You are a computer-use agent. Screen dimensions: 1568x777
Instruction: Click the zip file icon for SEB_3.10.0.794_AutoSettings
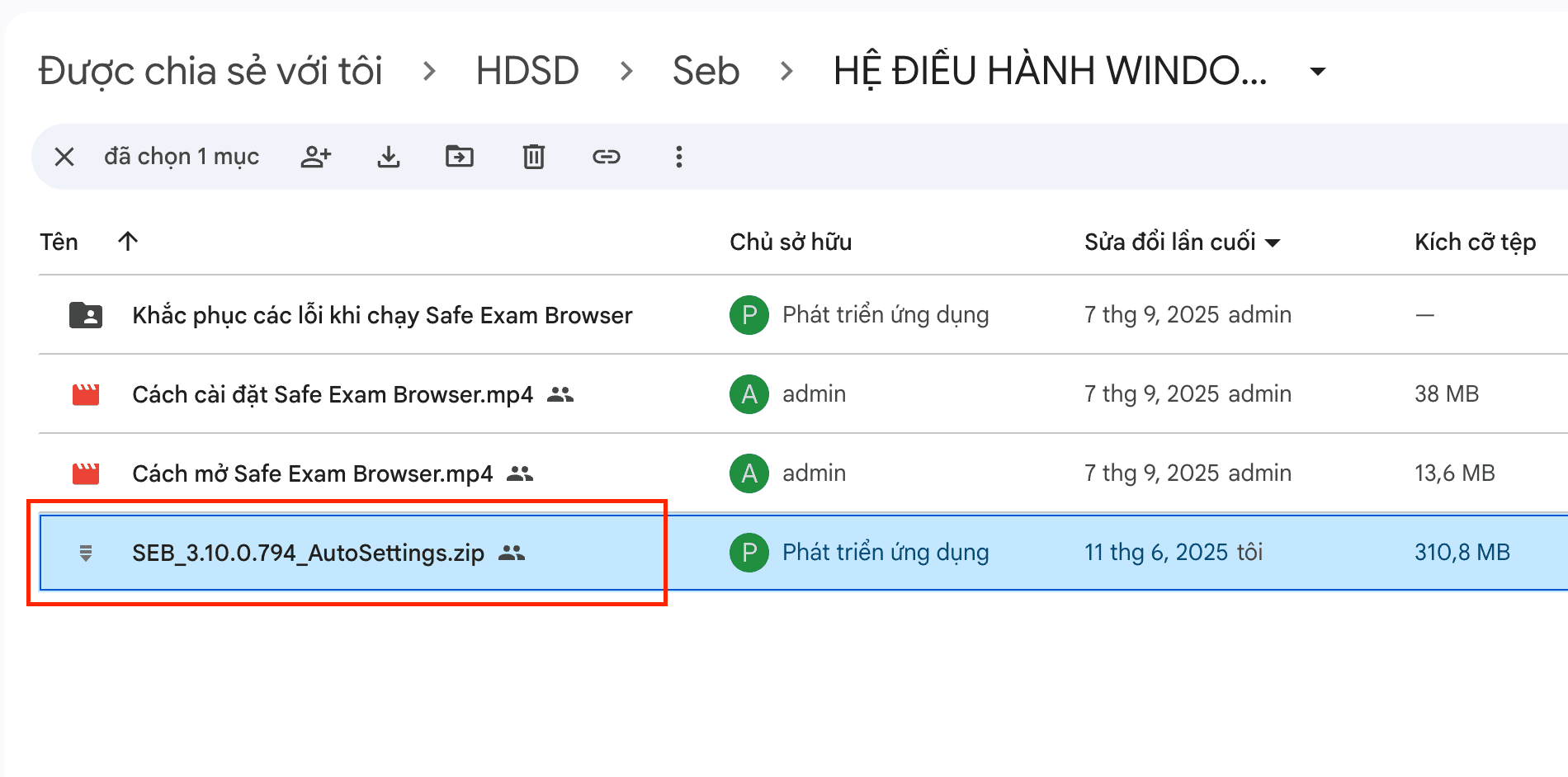(x=86, y=553)
